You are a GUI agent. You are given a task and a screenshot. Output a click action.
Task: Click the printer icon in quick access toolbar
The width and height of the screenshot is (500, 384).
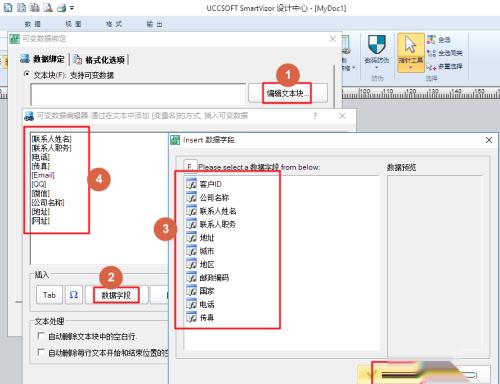click(61, 7)
